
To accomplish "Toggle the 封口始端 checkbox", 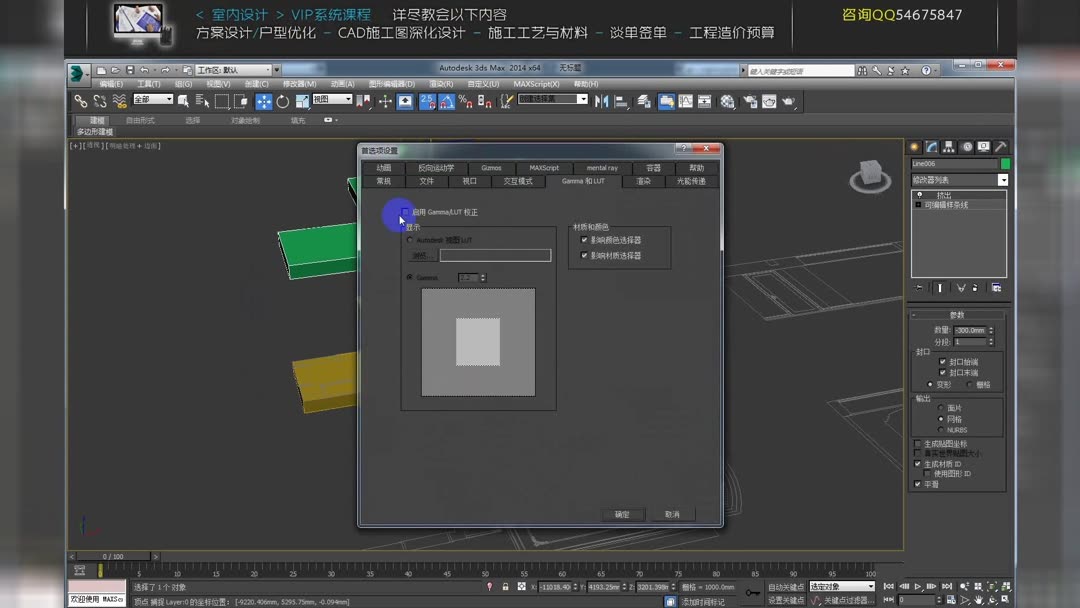I will pos(942,362).
